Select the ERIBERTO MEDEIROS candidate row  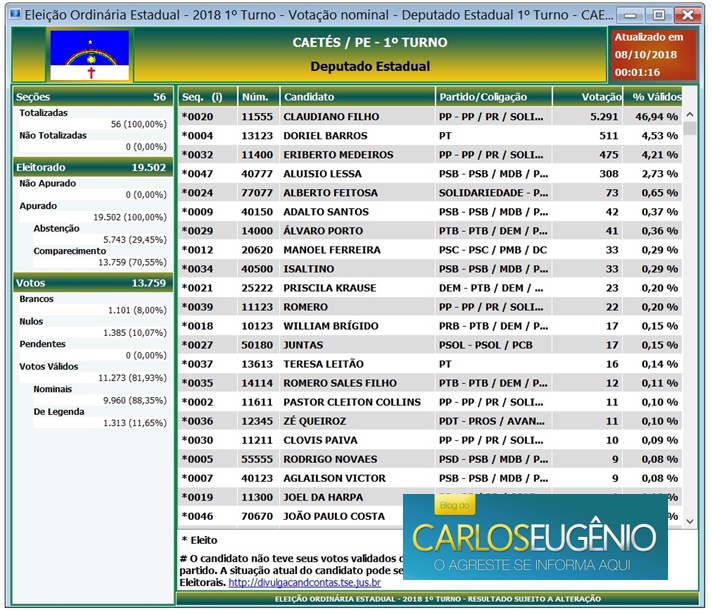(x=430, y=155)
